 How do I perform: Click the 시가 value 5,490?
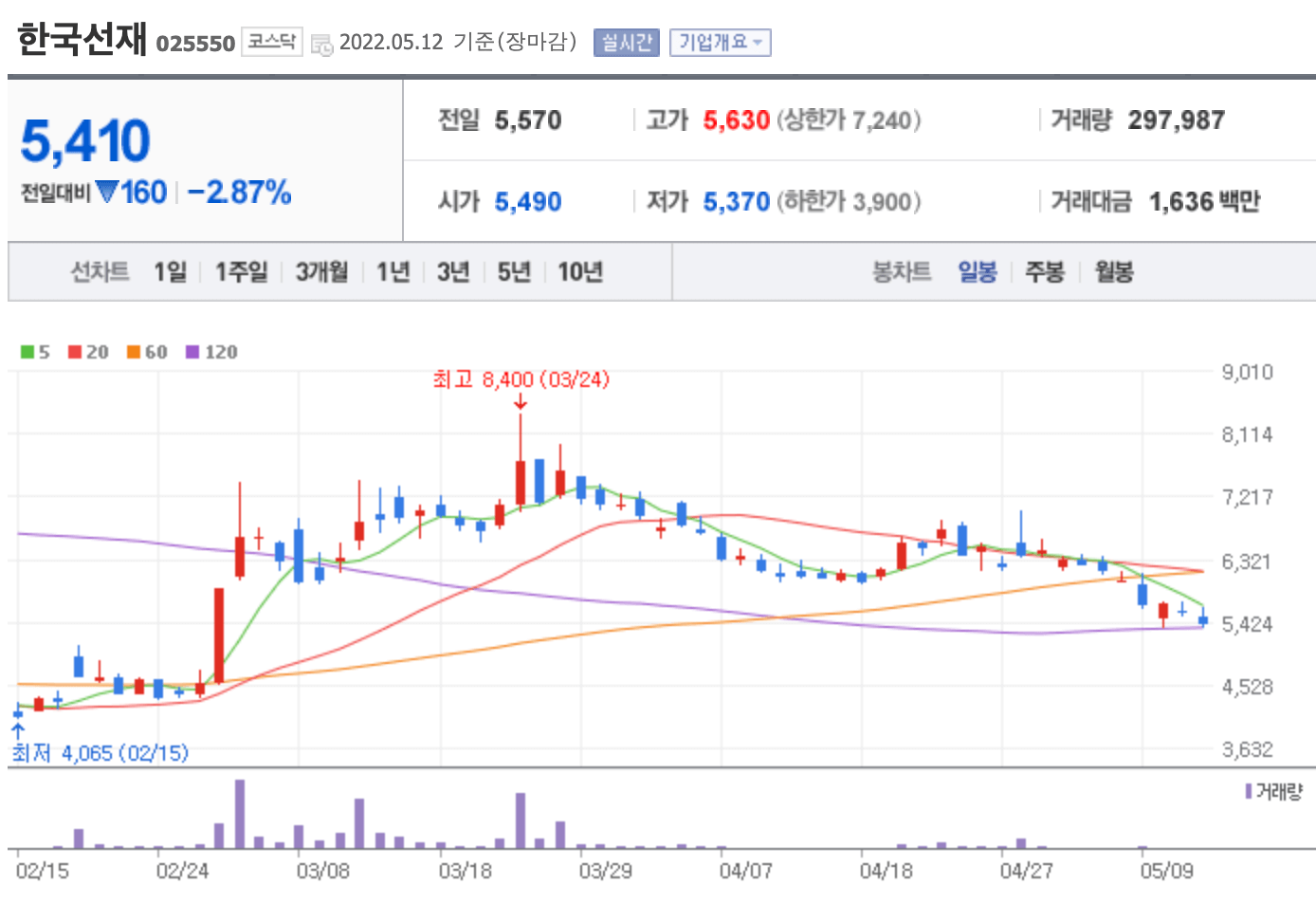pos(528,202)
